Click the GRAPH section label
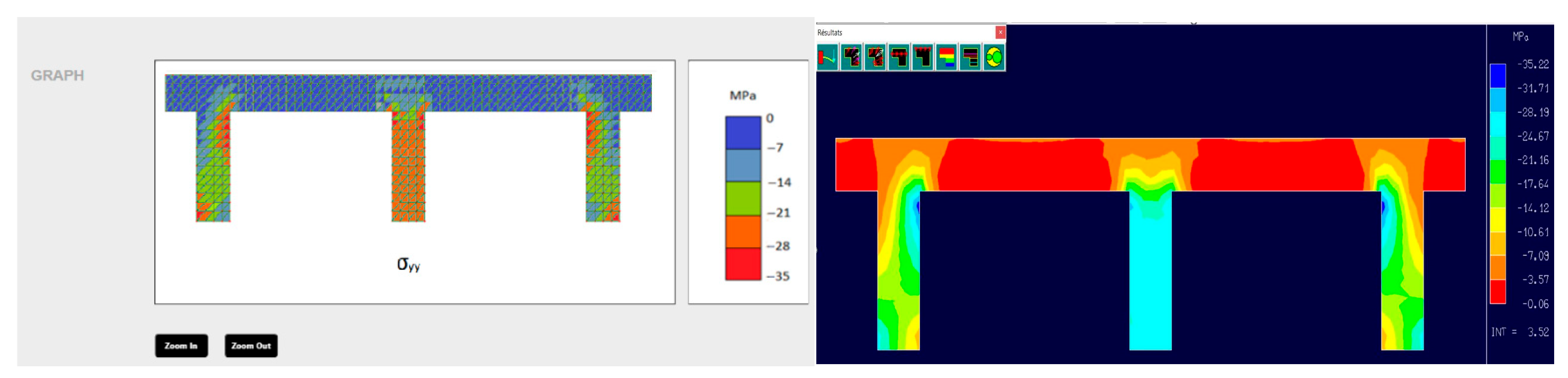This screenshot has width=1568, height=378. click(57, 75)
